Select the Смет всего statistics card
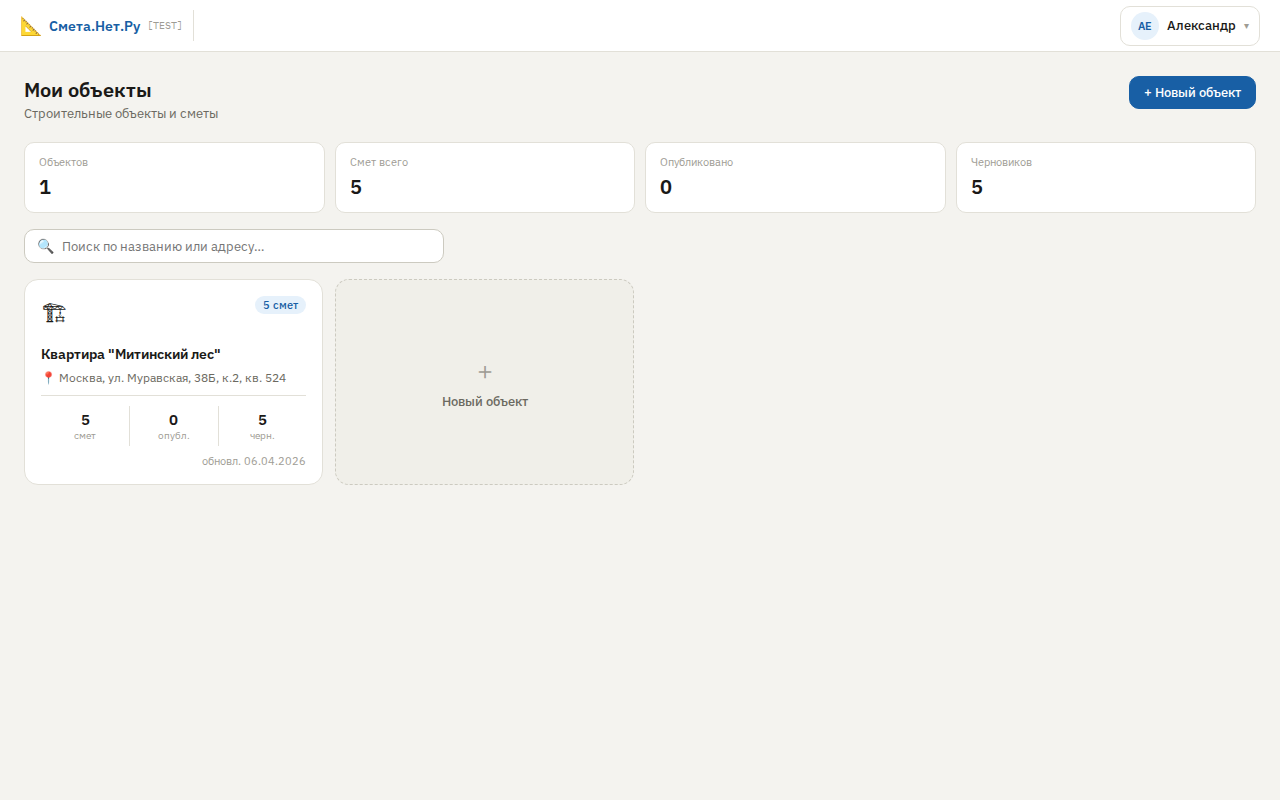Screen dimensions: 1280x800 [x=484, y=177]
